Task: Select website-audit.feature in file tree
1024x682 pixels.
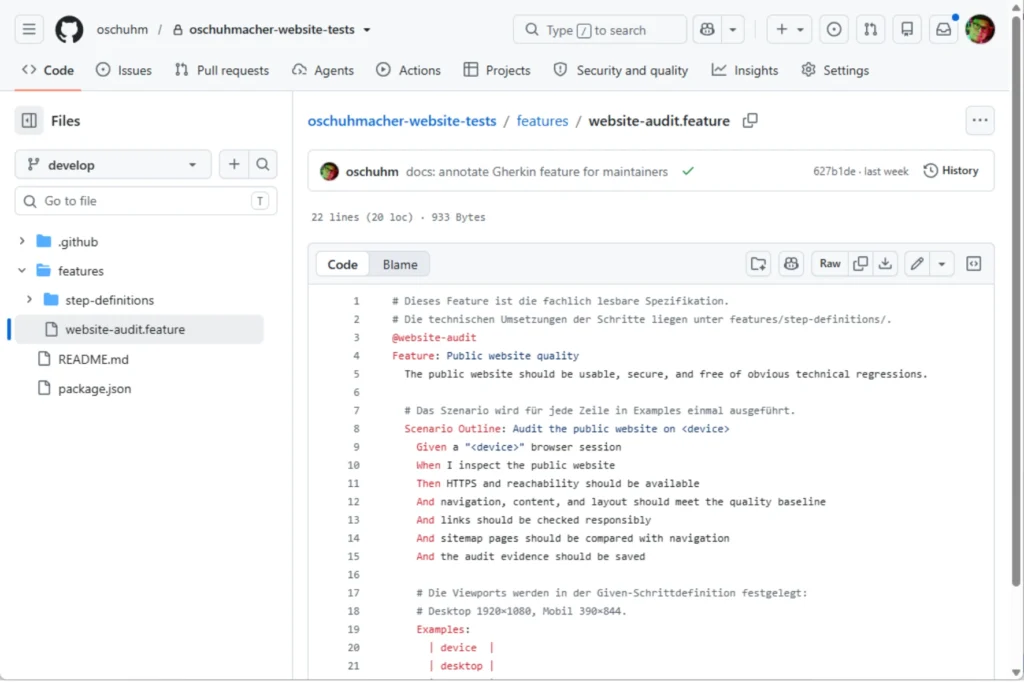Action: click(139, 329)
